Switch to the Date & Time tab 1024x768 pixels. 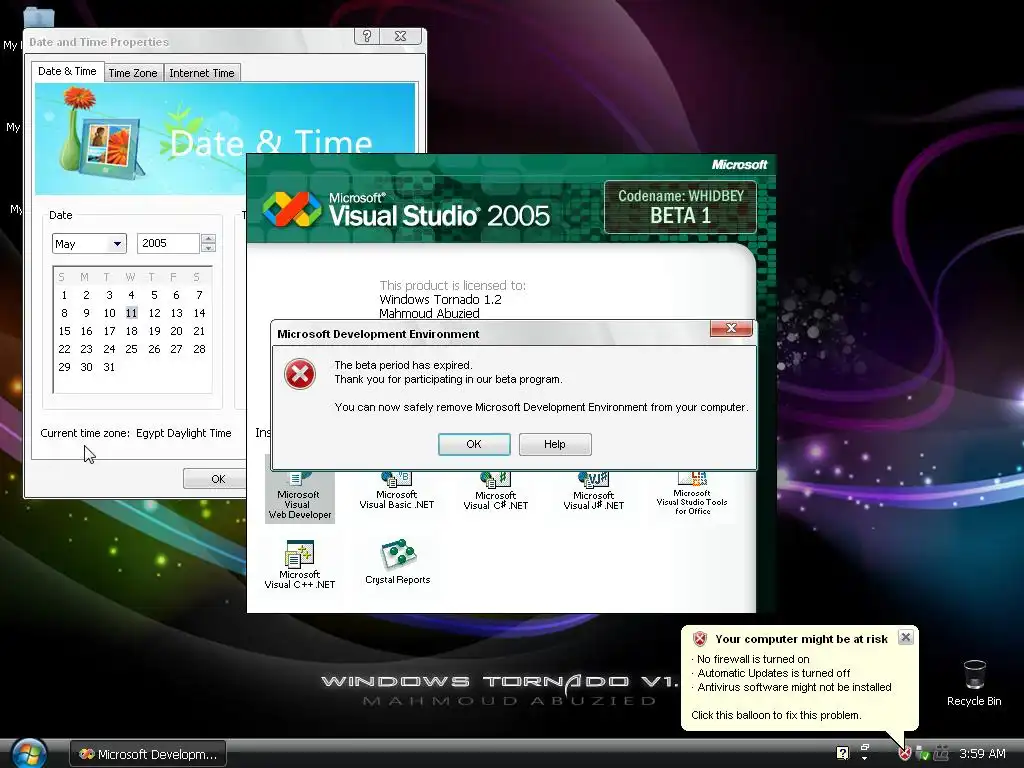click(67, 71)
